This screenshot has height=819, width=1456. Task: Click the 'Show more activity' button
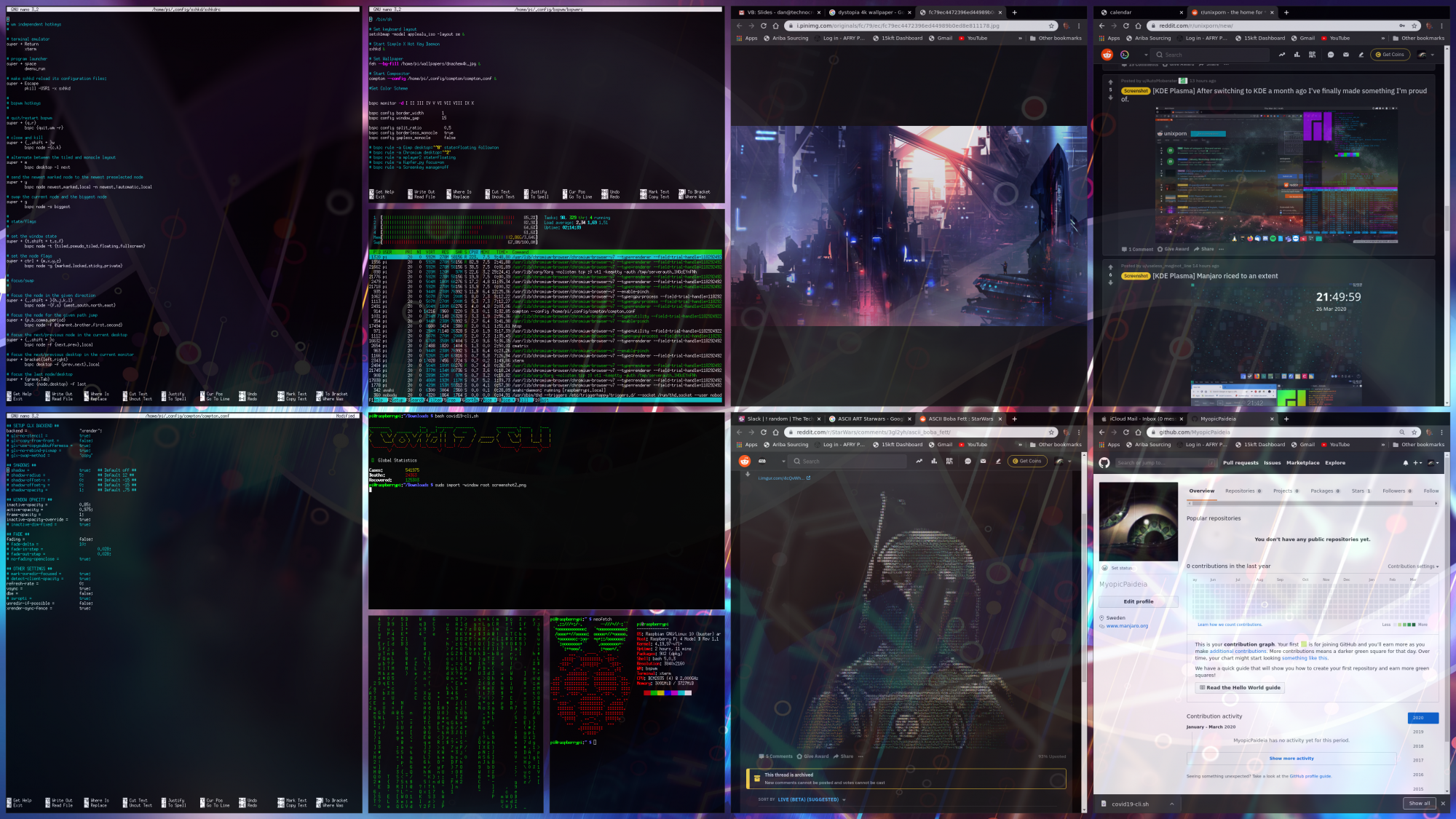coord(1291,759)
